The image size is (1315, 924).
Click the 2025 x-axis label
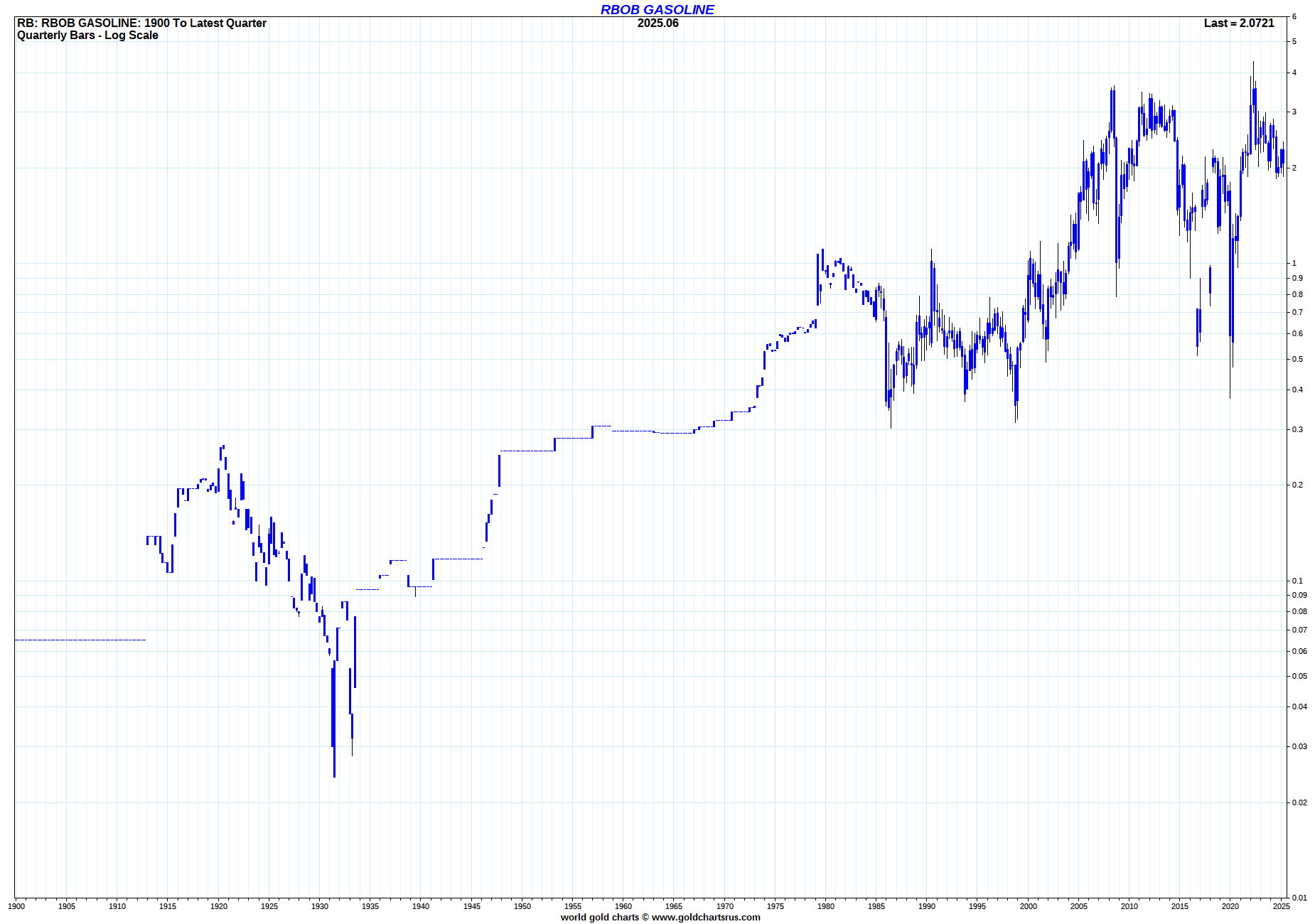coord(1282,906)
